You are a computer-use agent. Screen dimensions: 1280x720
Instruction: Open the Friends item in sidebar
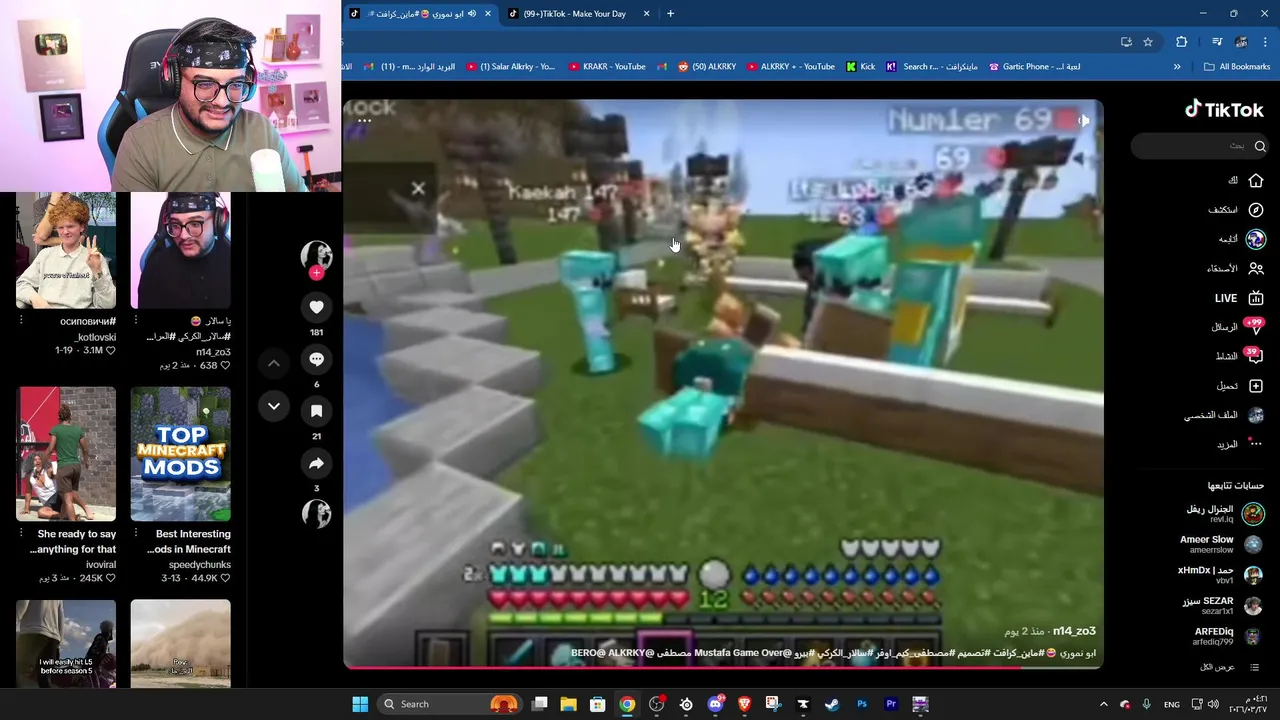1235,268
